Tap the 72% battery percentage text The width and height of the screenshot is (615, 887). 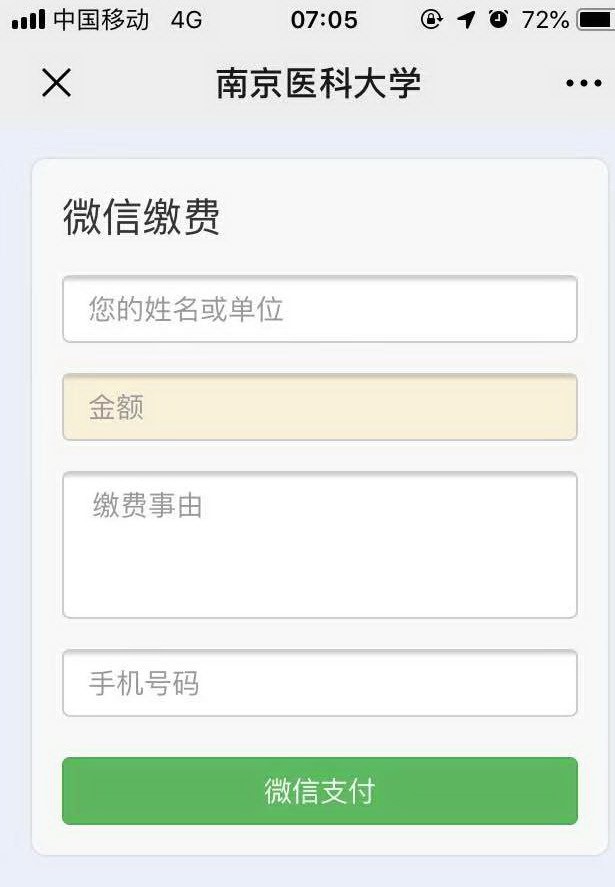click(x=545, y=20)
